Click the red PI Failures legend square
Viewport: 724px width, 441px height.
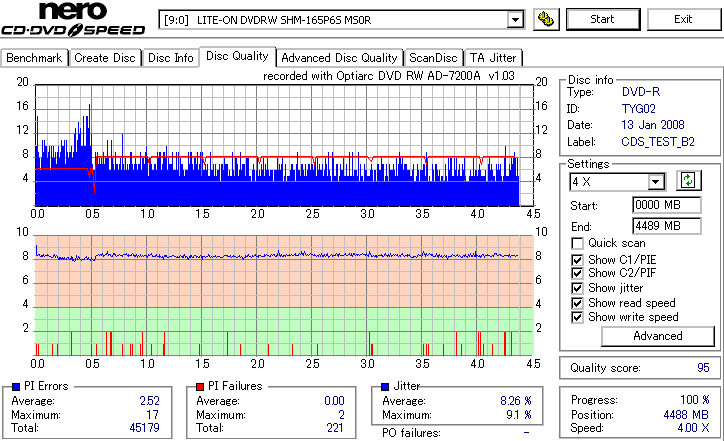[200, 387]
